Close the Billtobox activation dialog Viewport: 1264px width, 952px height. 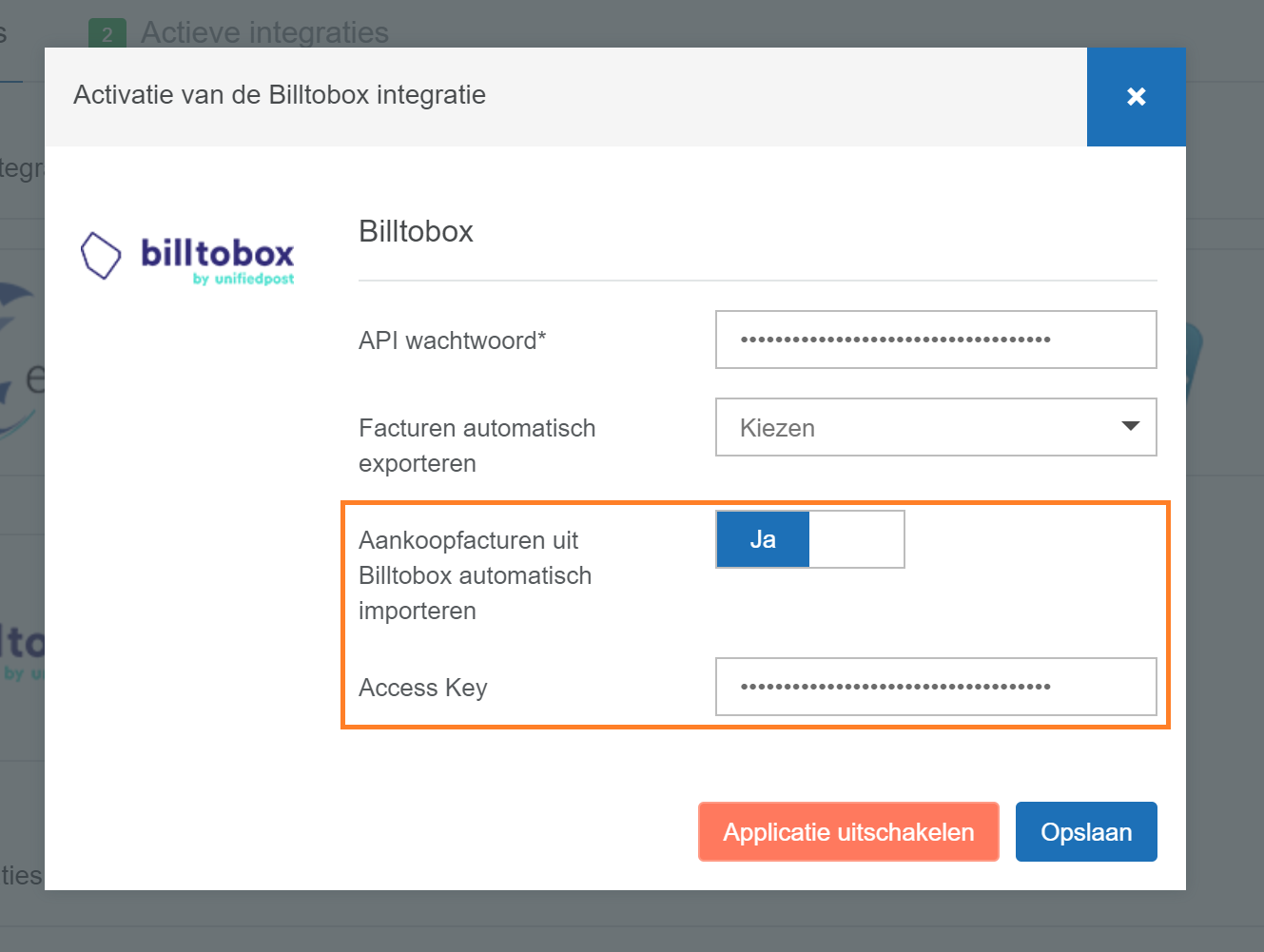pyautogui.click(x=1136, y=96)
